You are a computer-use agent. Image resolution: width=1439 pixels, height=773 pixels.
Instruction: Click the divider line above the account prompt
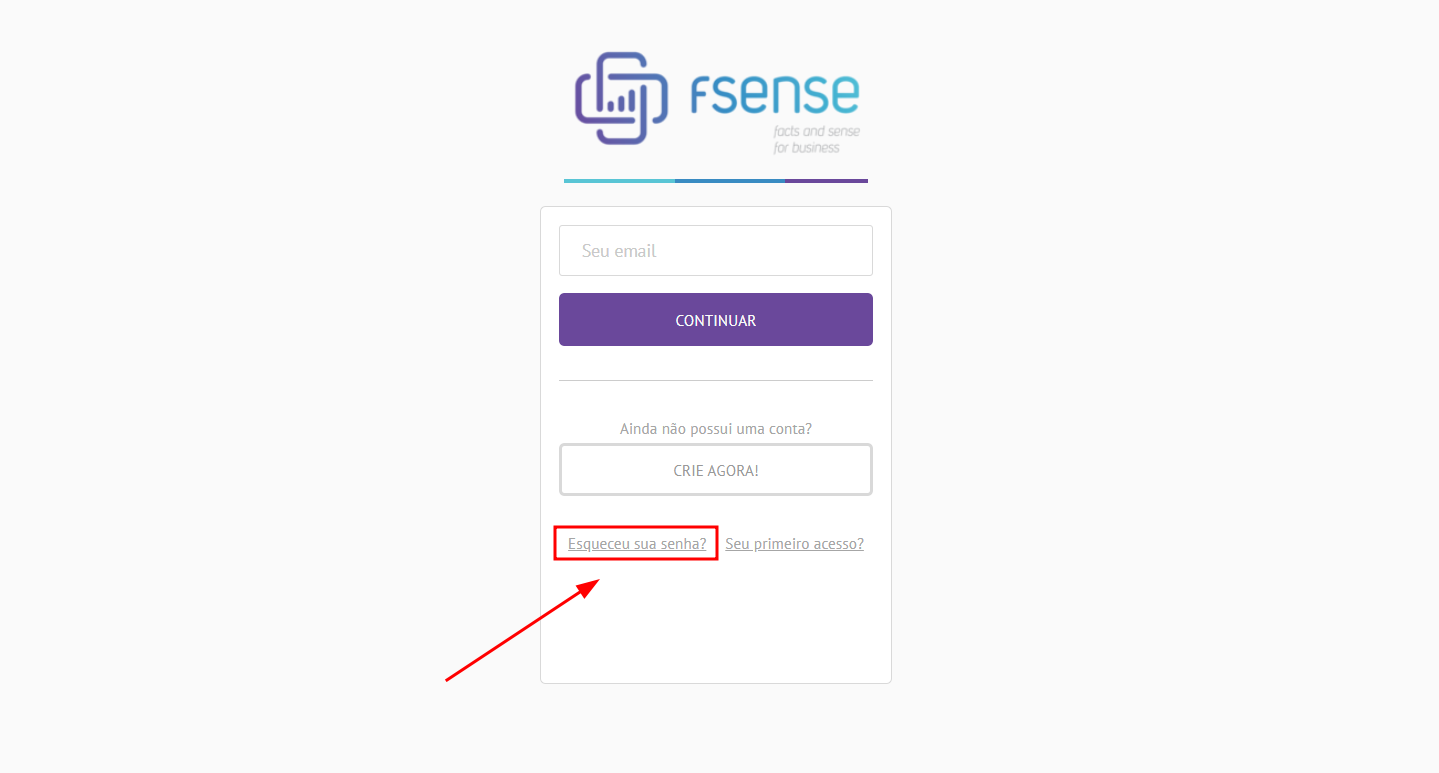(715, 381)
